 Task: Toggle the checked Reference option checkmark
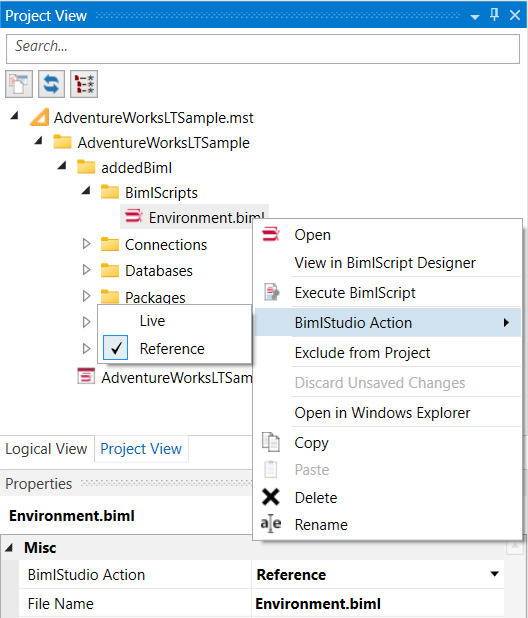tap(115, 348)
